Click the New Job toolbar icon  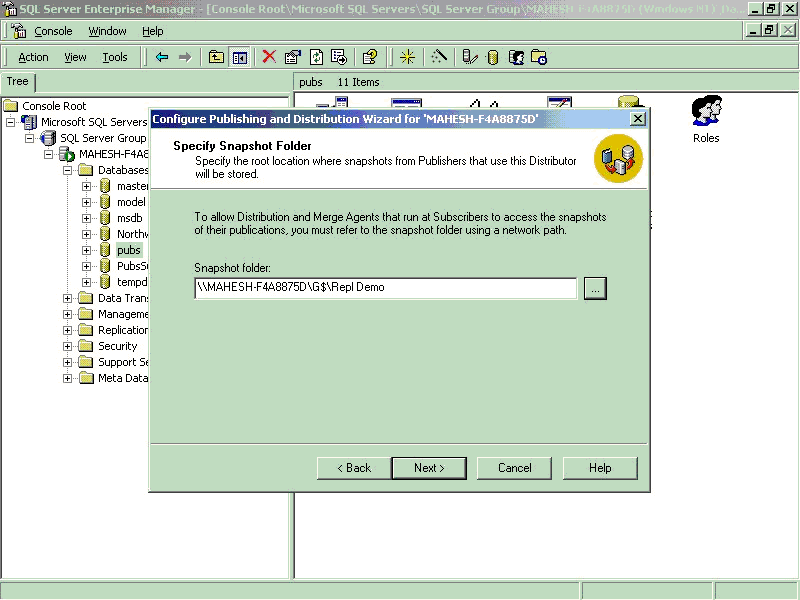click(539, 57)
